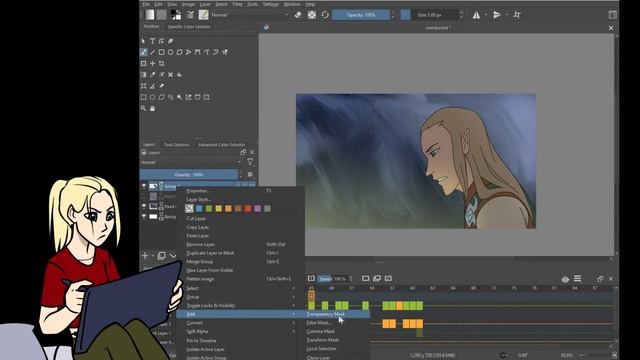Select the Pan hand tool
The height and width of the screenshot is (360, 640).
(x=152, y=109)
